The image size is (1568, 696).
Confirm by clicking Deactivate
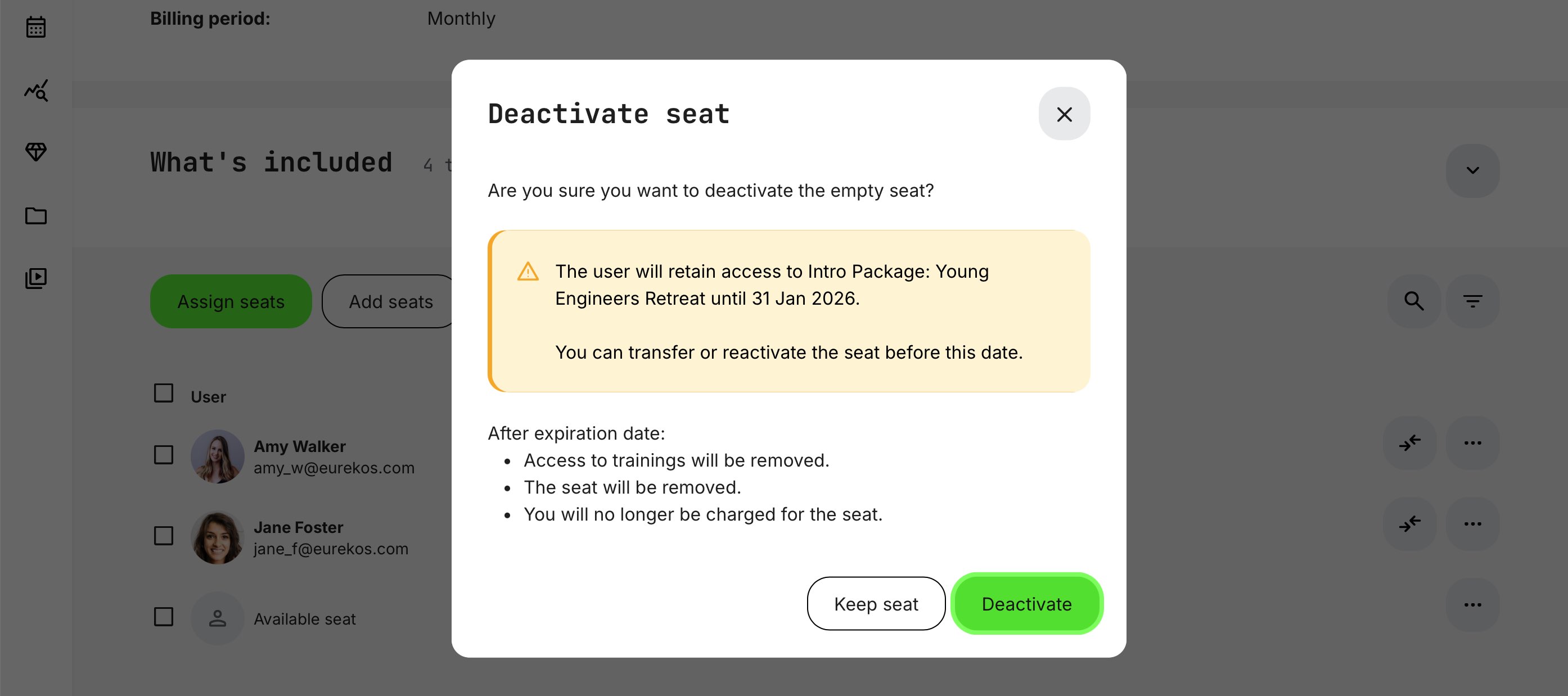(x=1026, y=604)
